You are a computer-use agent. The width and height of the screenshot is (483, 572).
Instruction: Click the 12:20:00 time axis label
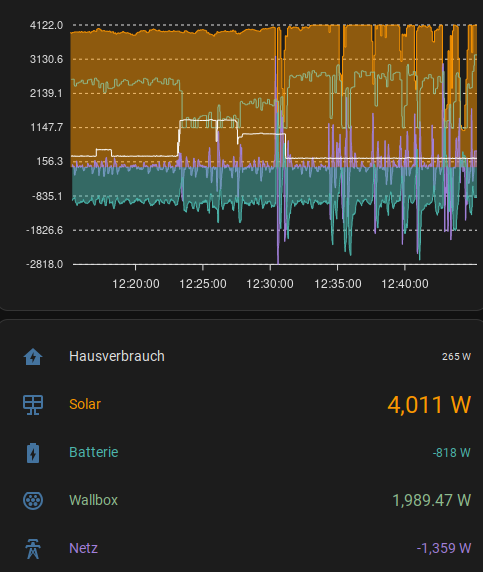pos(136,284)
